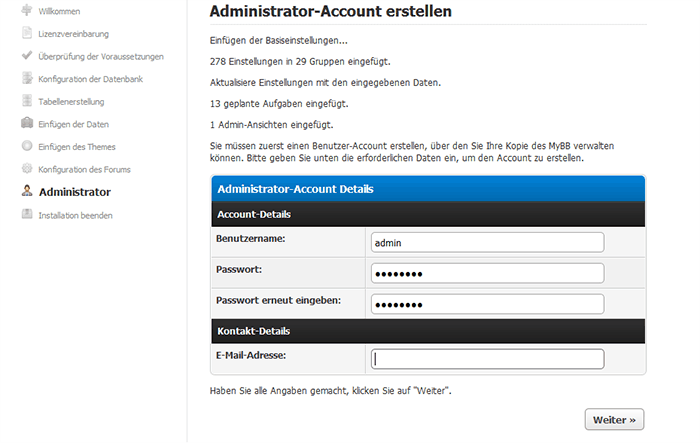This screenshot has height=443, width=700.
Task: Click the Kontakt-Details section header
Action: [428, 331]
